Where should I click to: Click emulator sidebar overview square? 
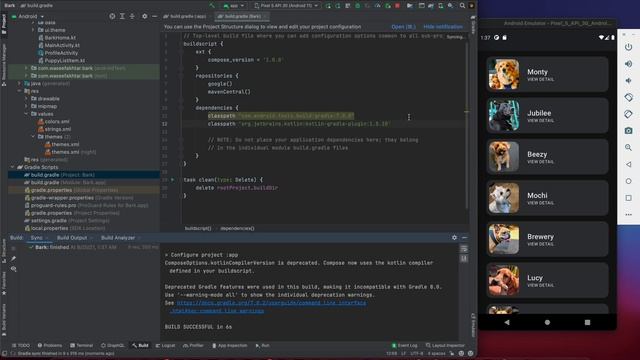coord(629,198)
